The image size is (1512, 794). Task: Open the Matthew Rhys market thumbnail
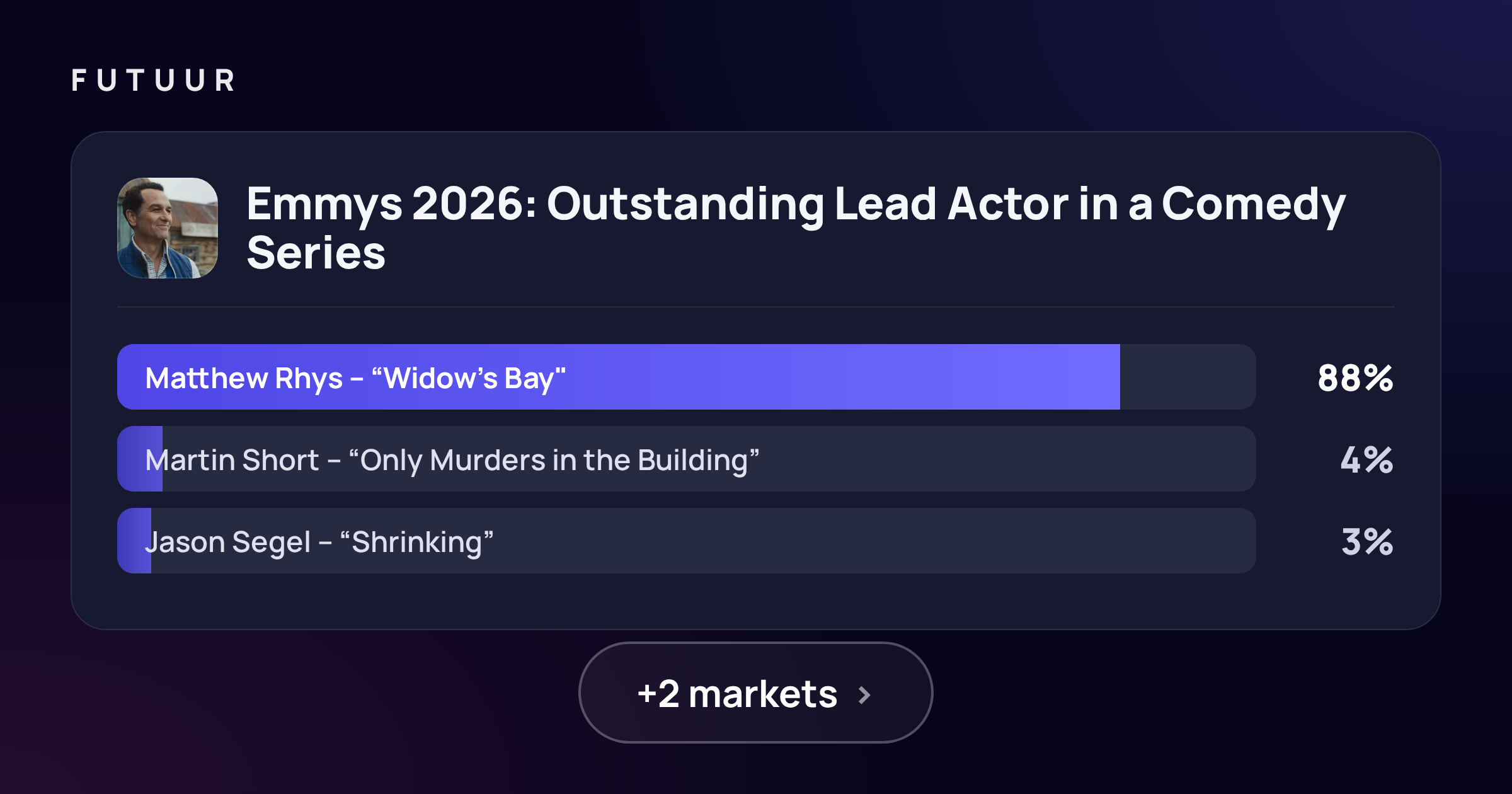[x=168, y=228]
